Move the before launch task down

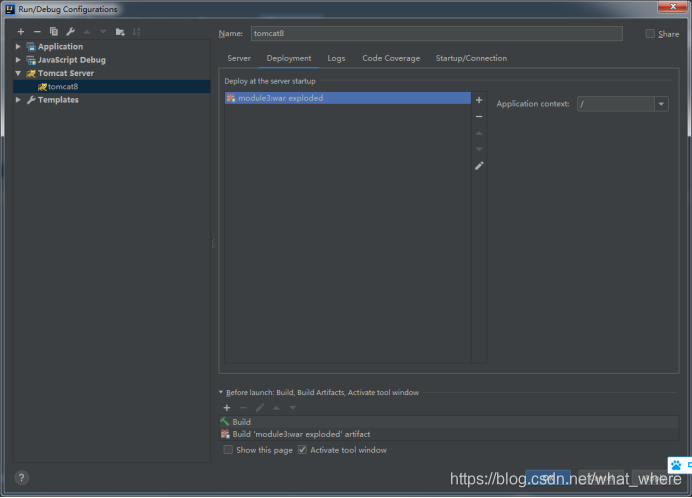[x=293, y=408]
